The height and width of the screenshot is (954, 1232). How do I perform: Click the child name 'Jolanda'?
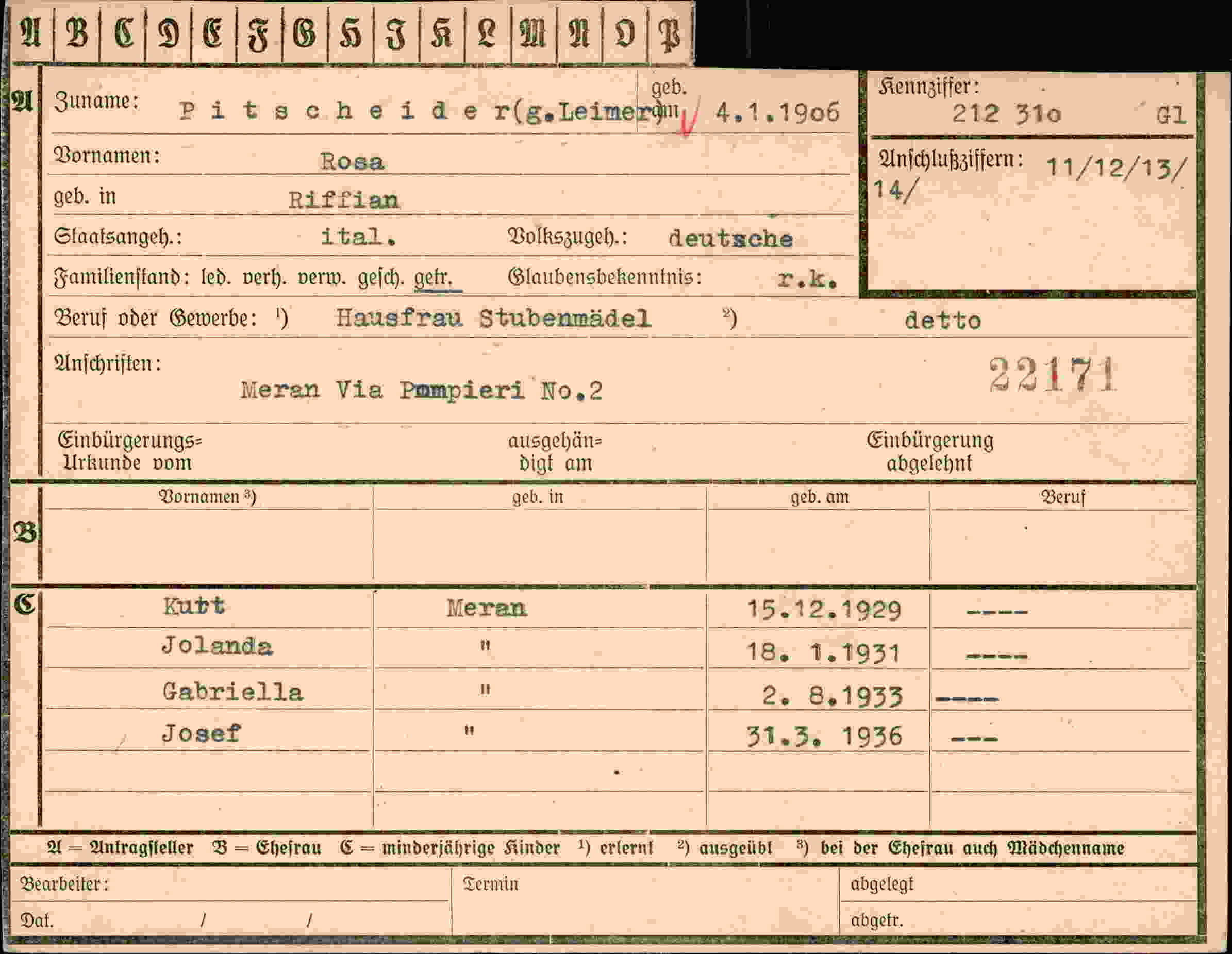pos(217,646)
